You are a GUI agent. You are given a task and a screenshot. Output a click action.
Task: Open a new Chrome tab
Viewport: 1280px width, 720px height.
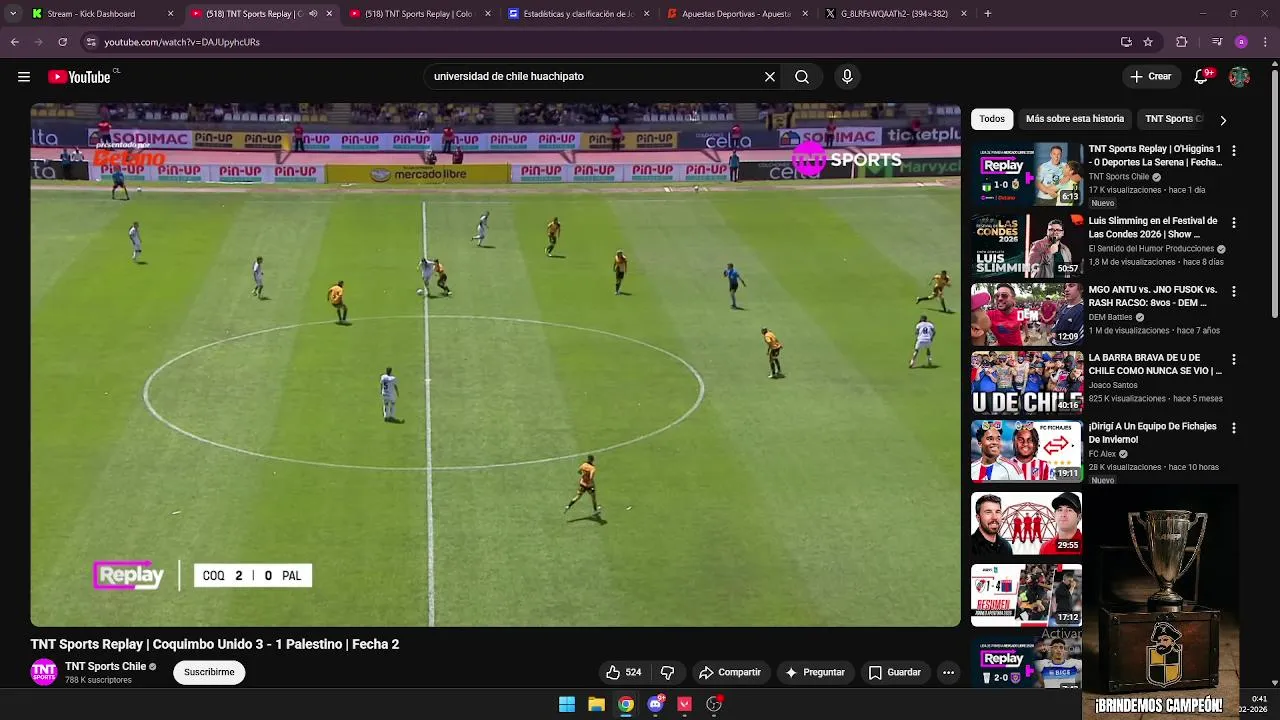(x=987, y=14)
